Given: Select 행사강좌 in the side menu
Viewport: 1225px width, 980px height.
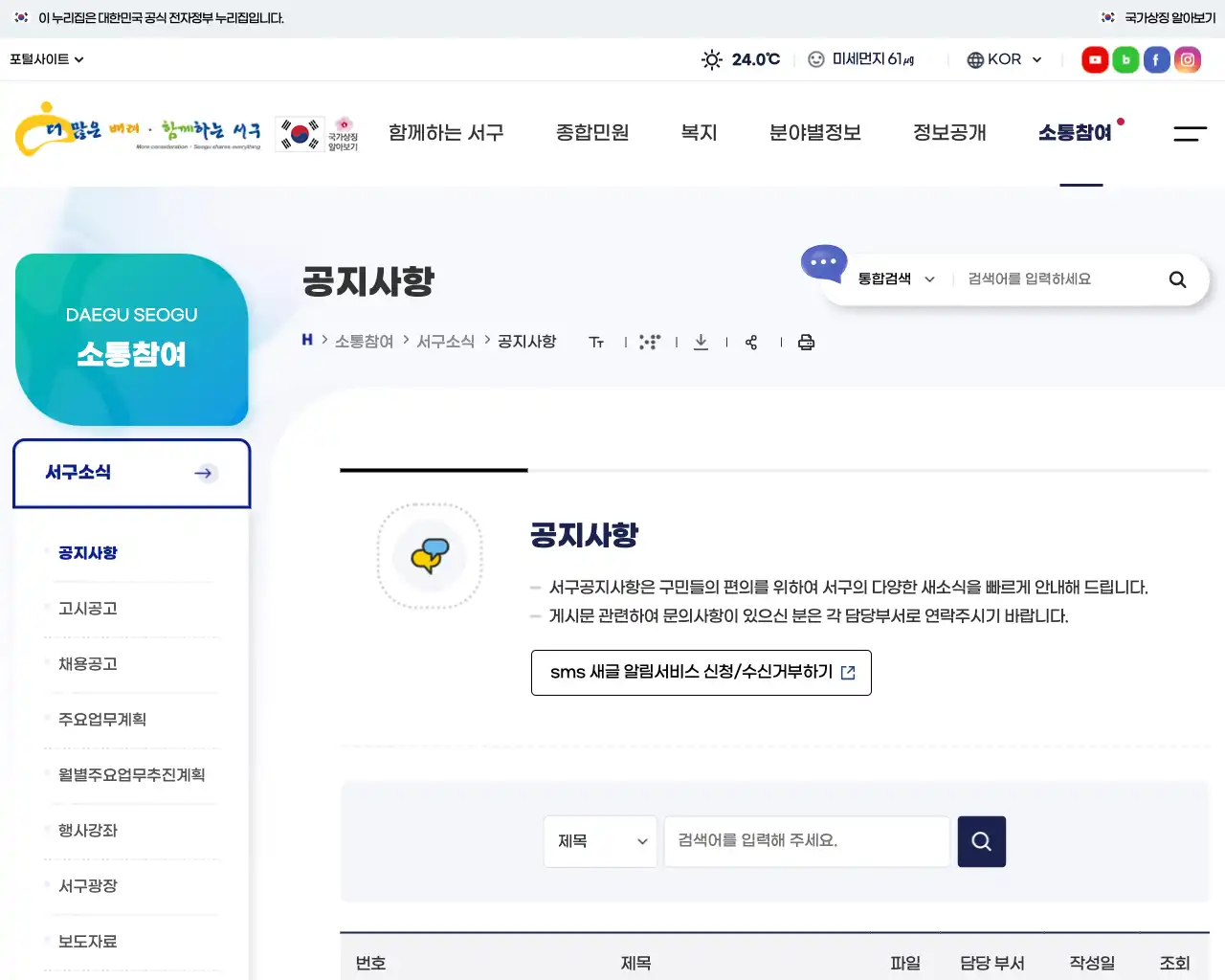Looking at the screenshot, I should tap(88, 831).
